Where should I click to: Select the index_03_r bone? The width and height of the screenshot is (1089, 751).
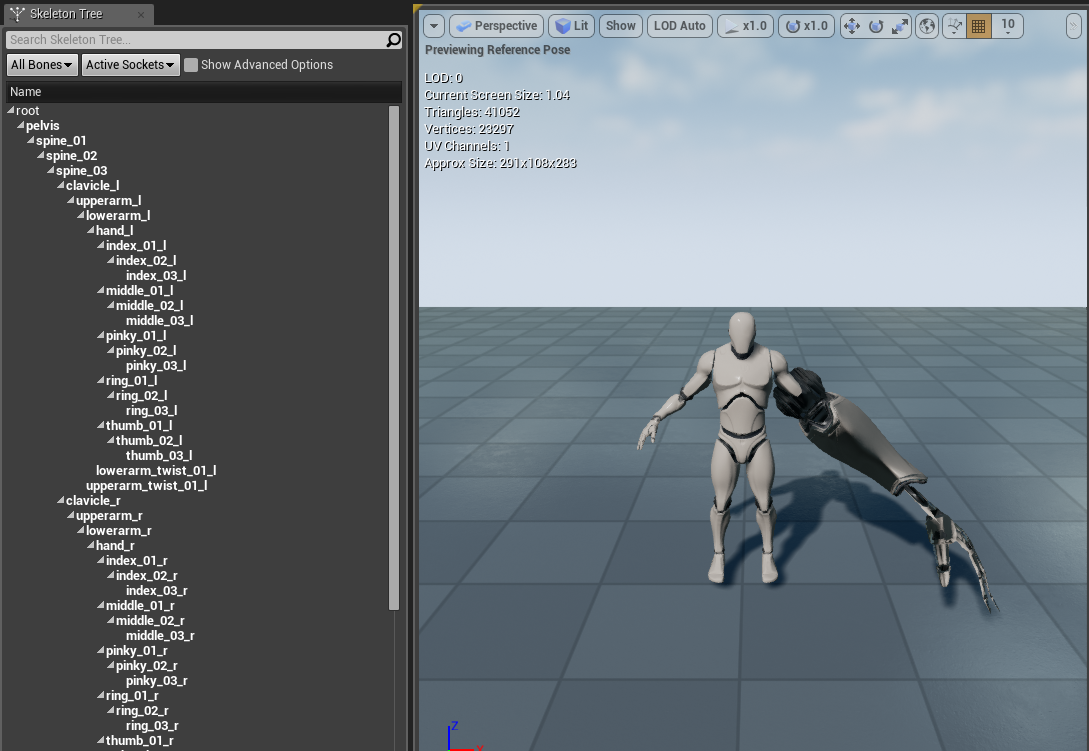coord(157,591)
